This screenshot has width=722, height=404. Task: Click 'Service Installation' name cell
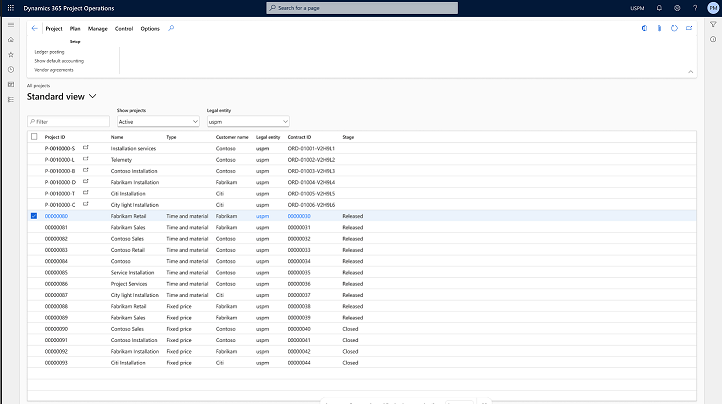tap(132, 273)
